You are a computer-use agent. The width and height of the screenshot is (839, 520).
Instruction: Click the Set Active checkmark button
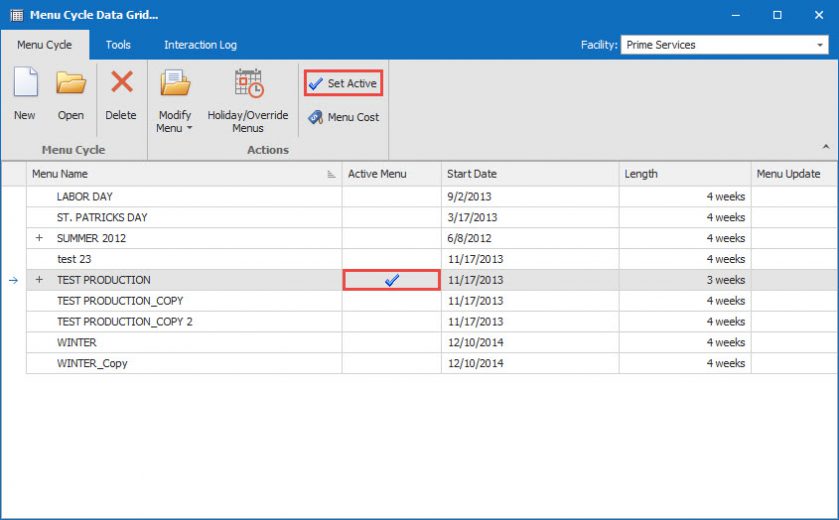pos(343,83)
